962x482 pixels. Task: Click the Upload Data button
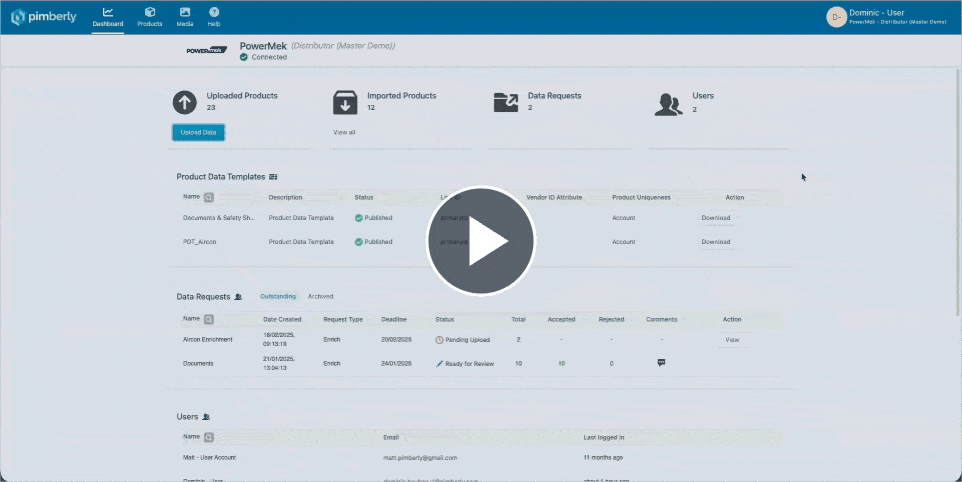pos(198,132)
